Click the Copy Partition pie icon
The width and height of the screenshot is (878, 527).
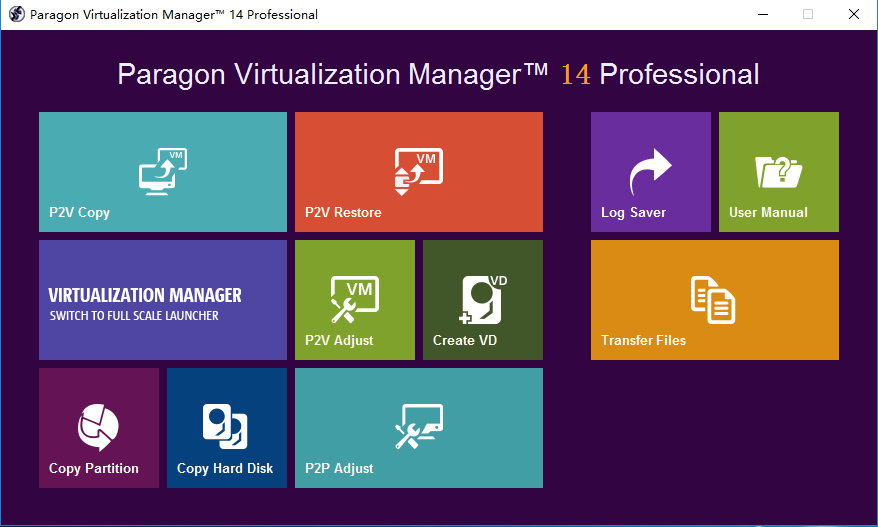[x=98, y=427]
